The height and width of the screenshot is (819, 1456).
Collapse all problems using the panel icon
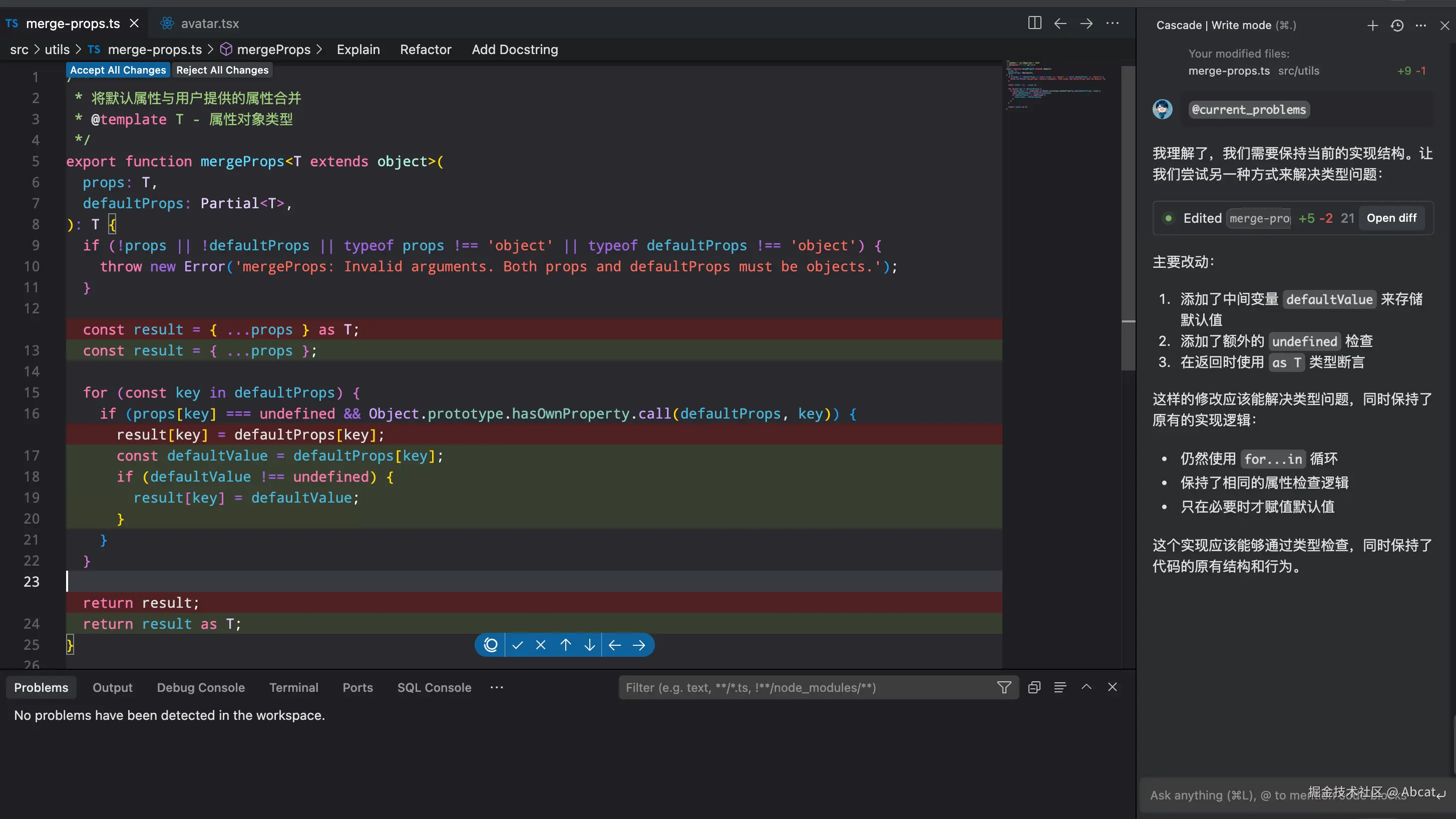tap(1034, 687)
